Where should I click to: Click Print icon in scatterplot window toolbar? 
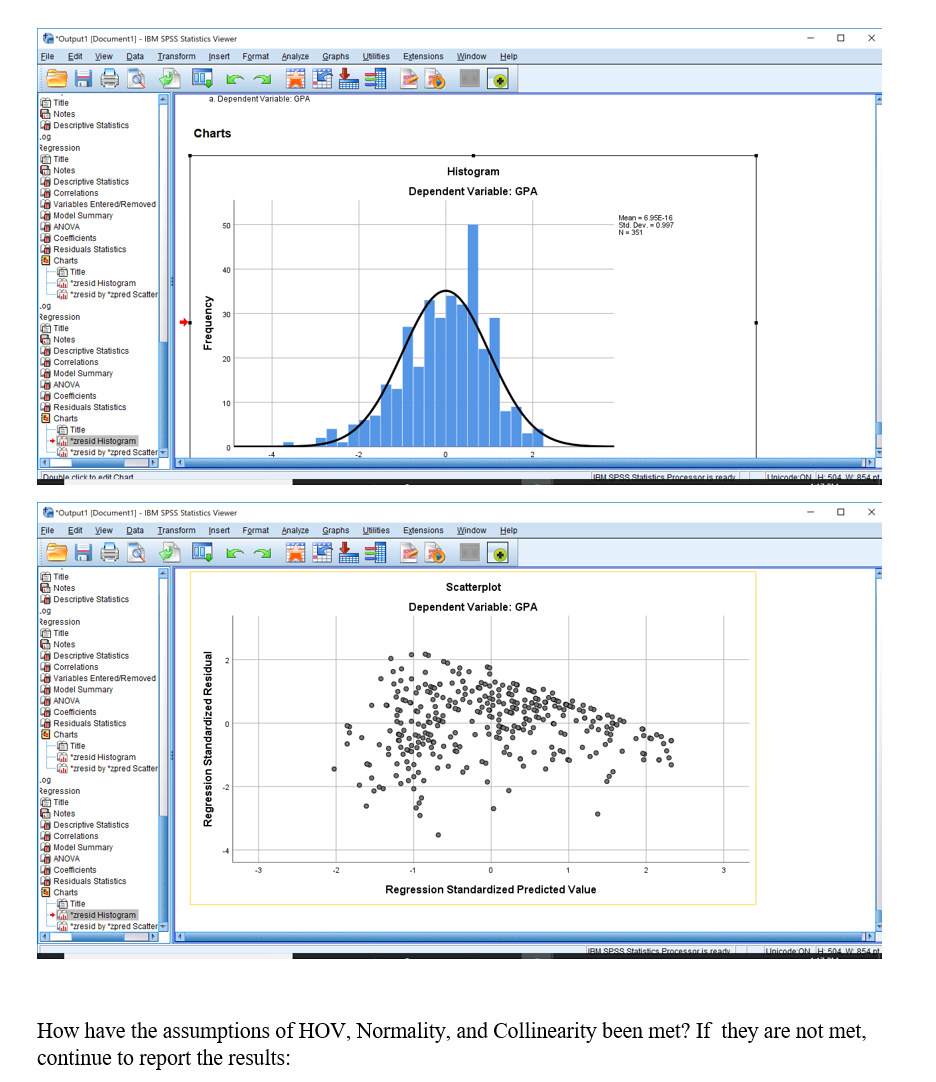(110, 553)
